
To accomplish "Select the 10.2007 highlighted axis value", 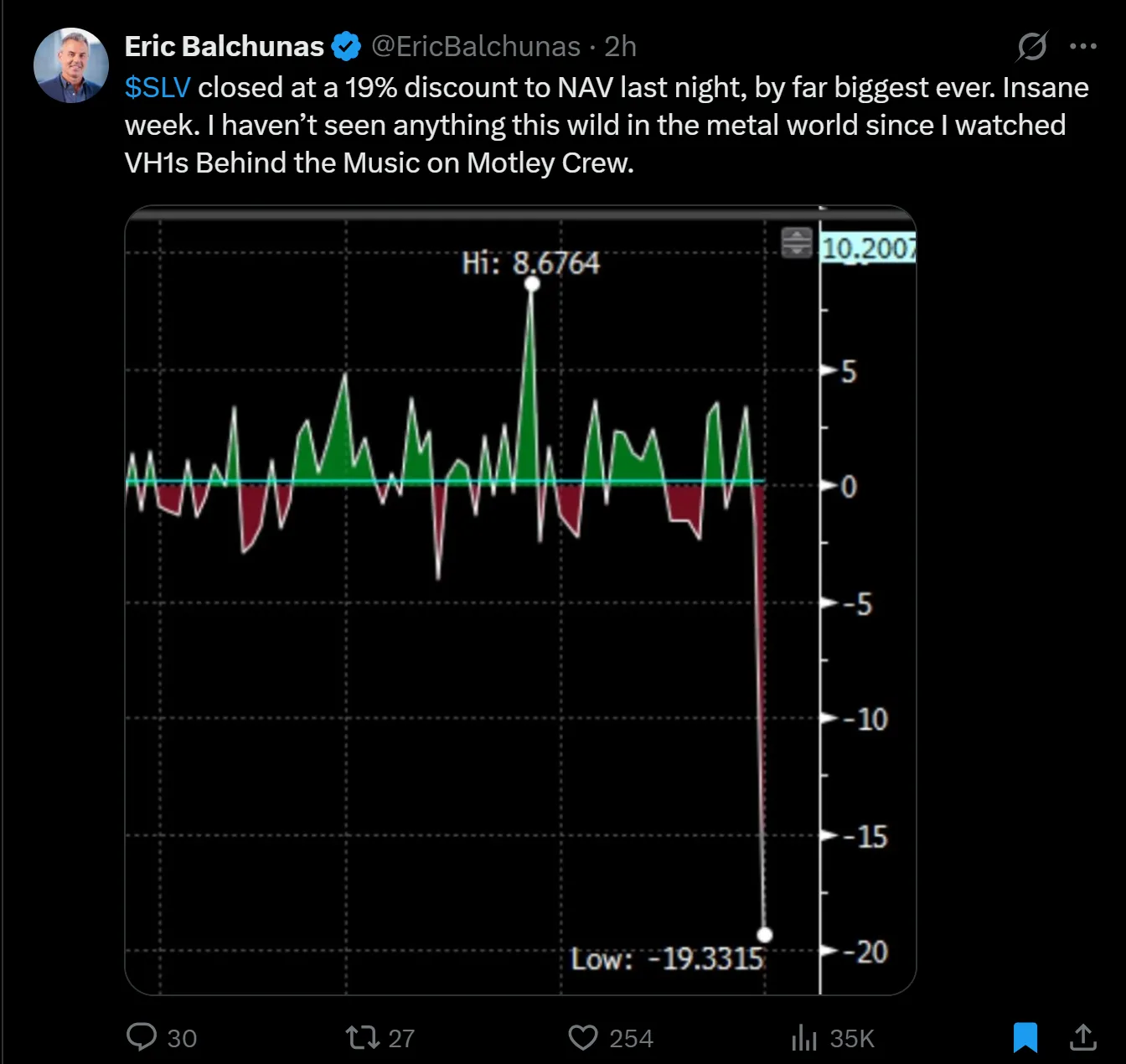I will [x=868, y=249].
